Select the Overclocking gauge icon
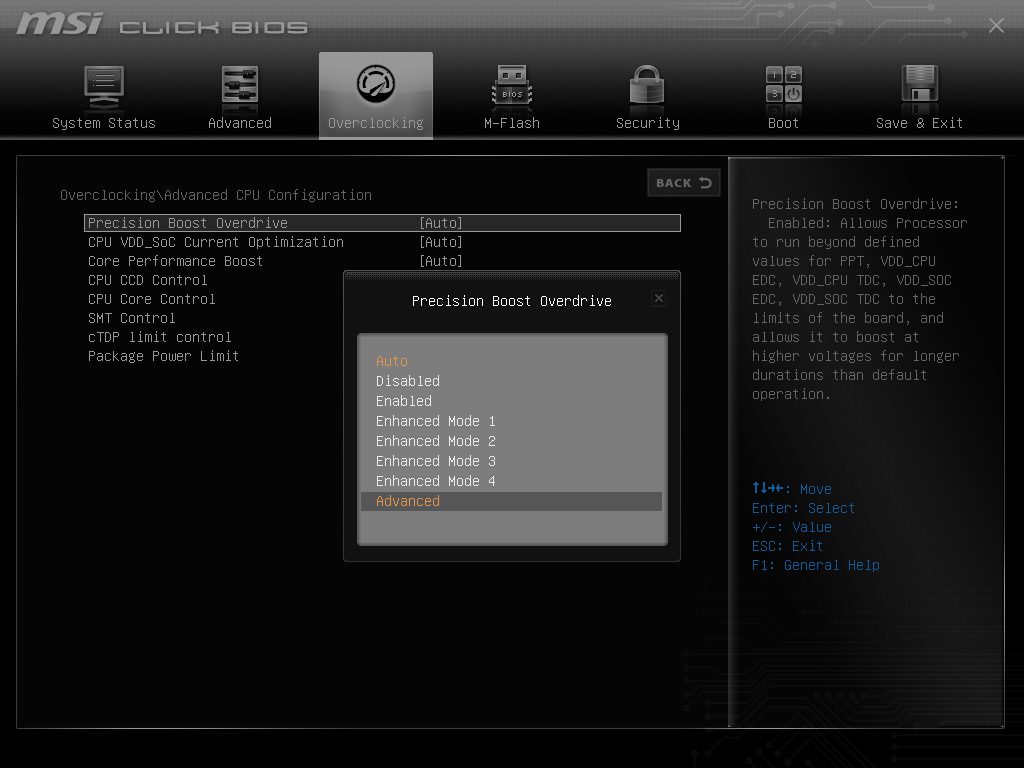 [x=376, y=84]
